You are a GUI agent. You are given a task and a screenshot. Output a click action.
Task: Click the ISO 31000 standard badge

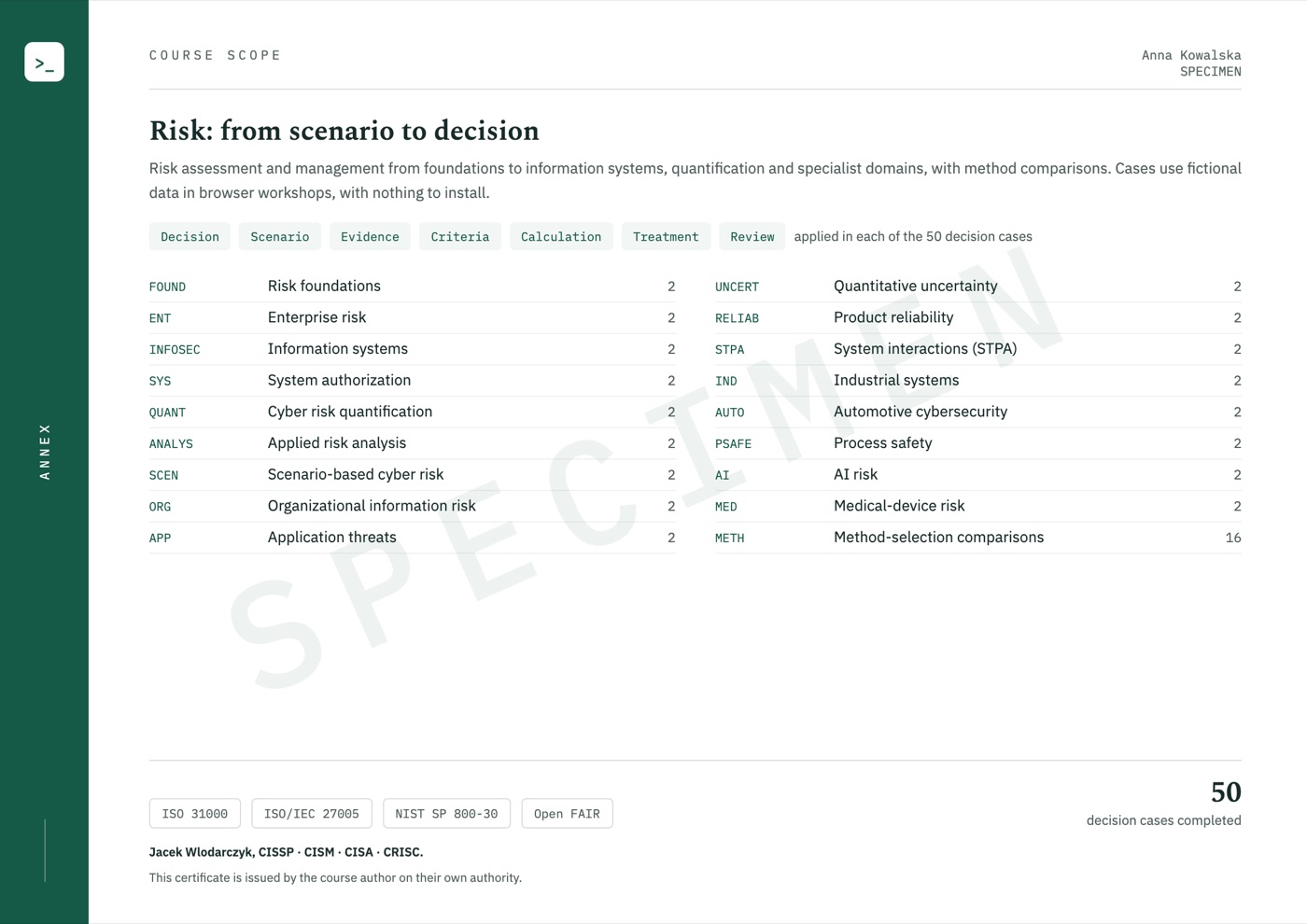[195, 814]
